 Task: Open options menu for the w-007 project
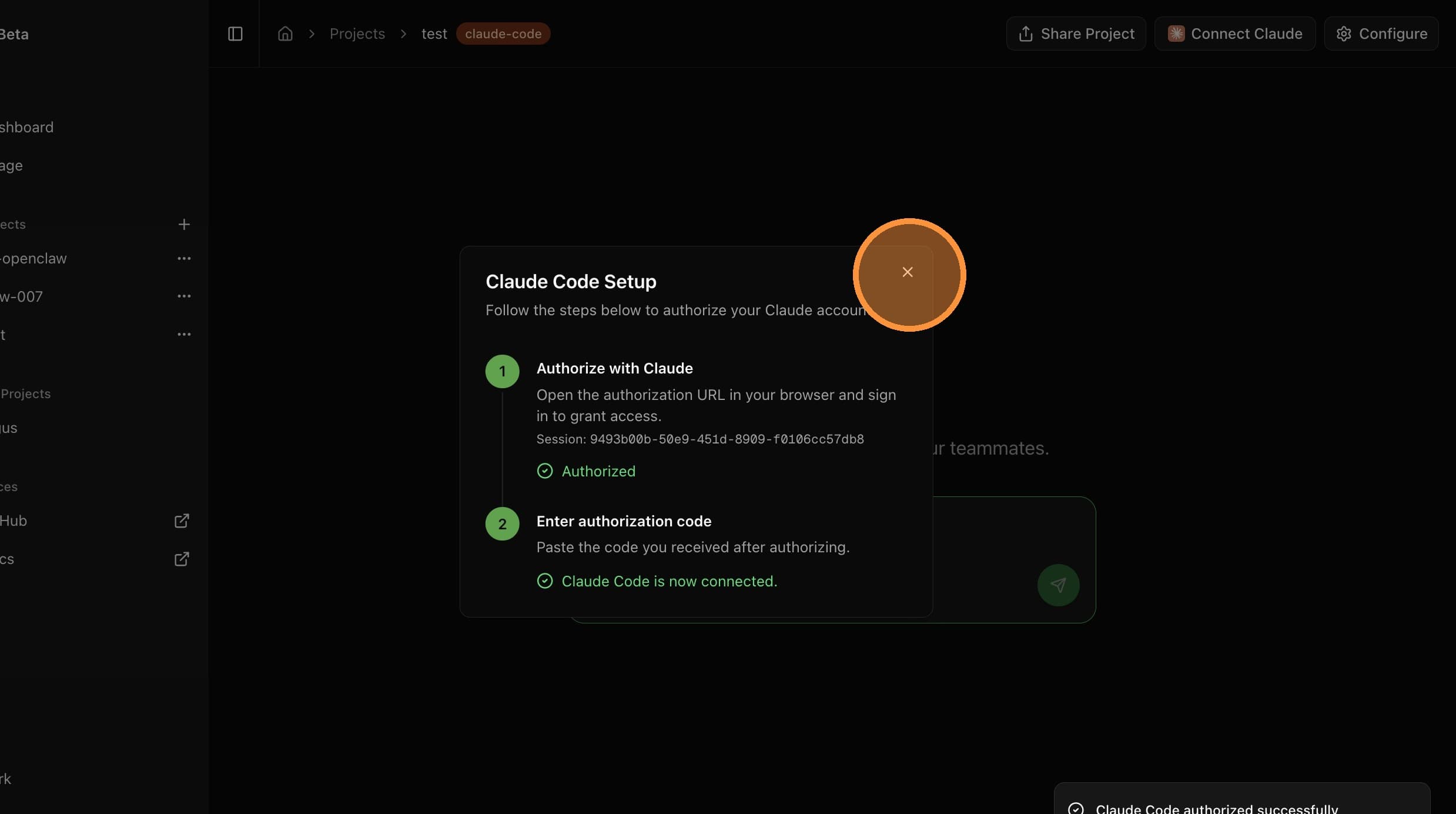184,296
